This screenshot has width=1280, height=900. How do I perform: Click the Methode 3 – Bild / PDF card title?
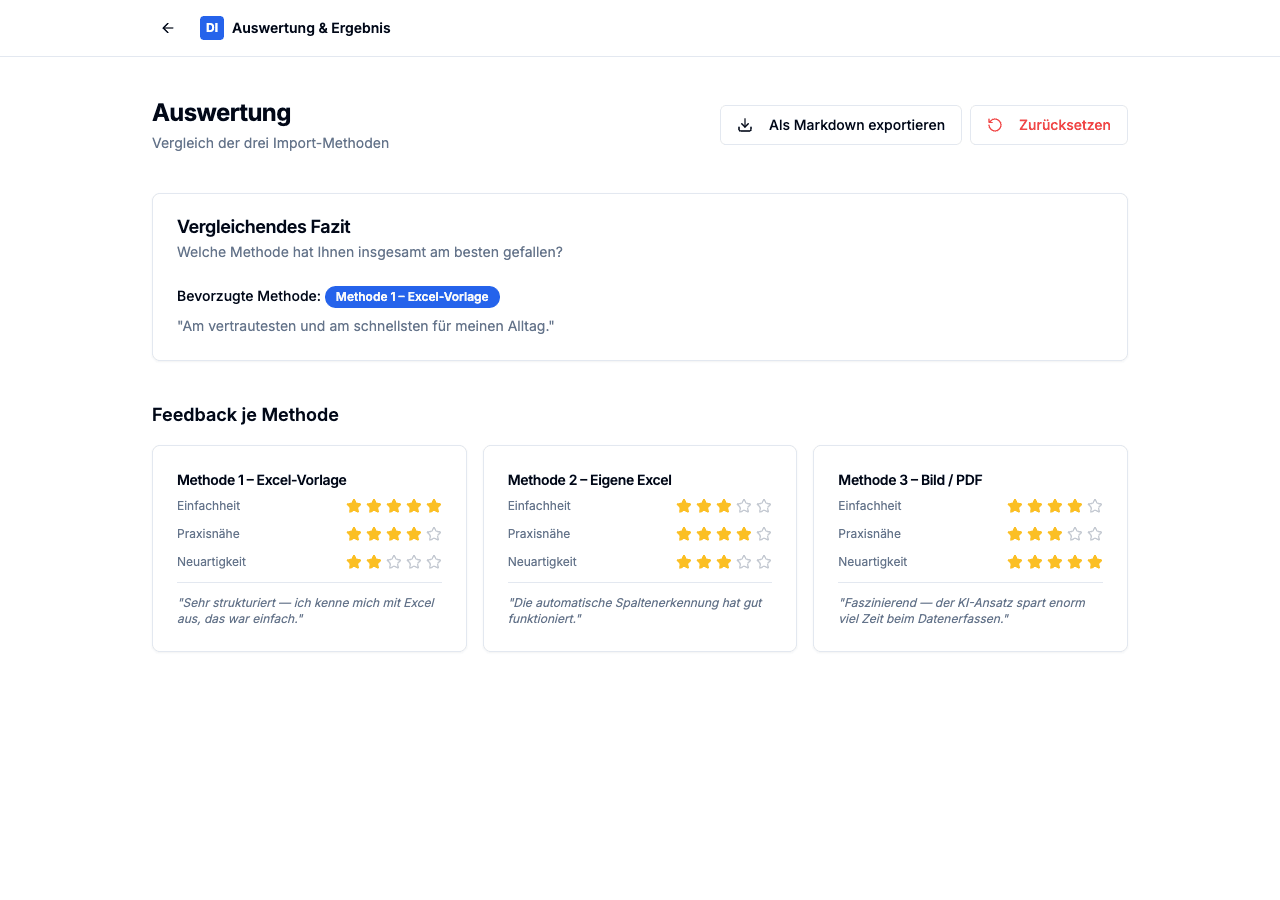(910, 480)
